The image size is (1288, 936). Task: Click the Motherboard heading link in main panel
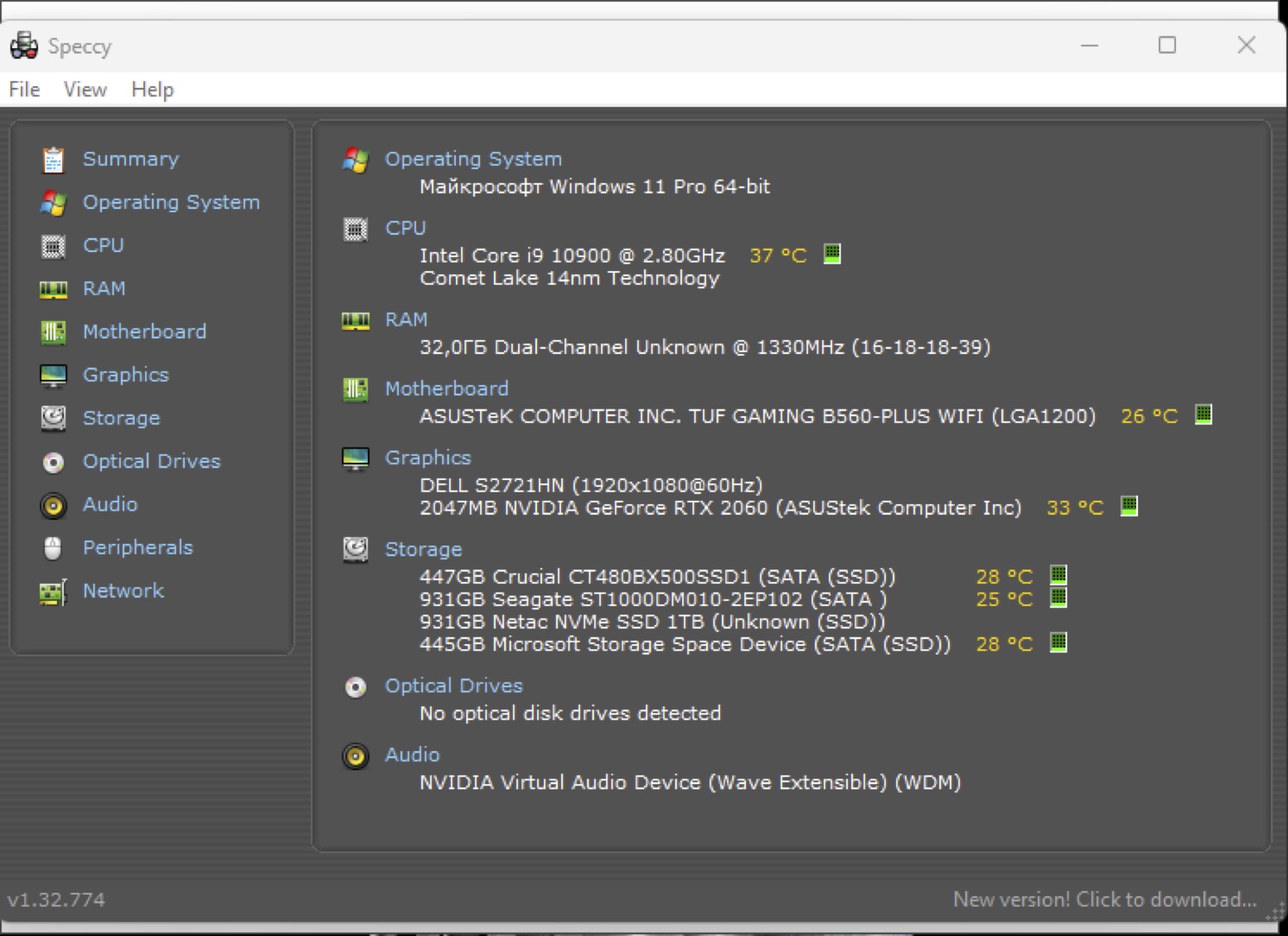pyautogui.click(x=447, y=389)
